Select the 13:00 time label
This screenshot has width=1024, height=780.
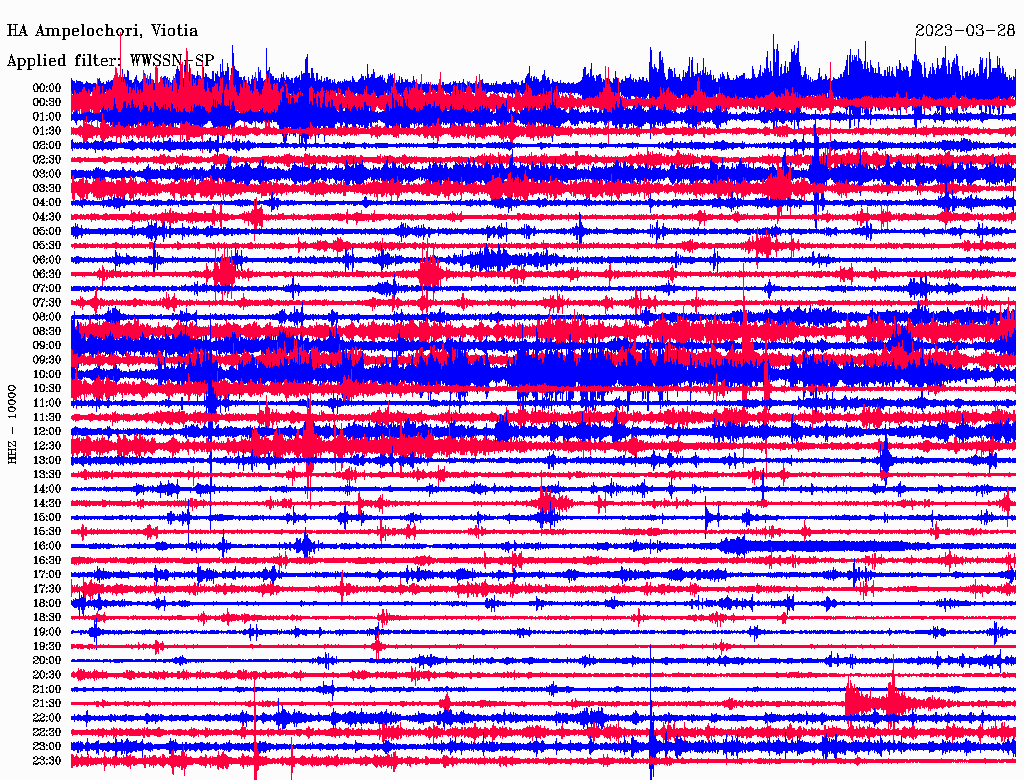tap(47, 461)
